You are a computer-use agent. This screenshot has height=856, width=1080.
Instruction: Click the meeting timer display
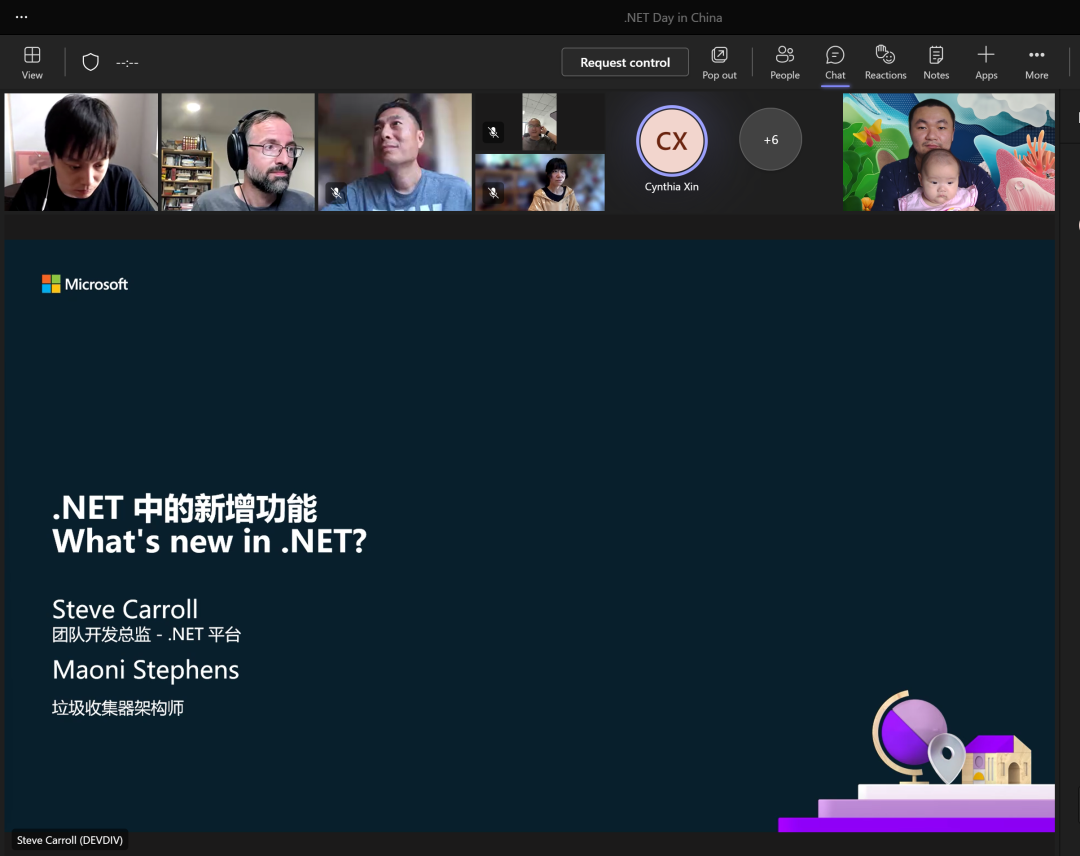click(x=127, y=63)
